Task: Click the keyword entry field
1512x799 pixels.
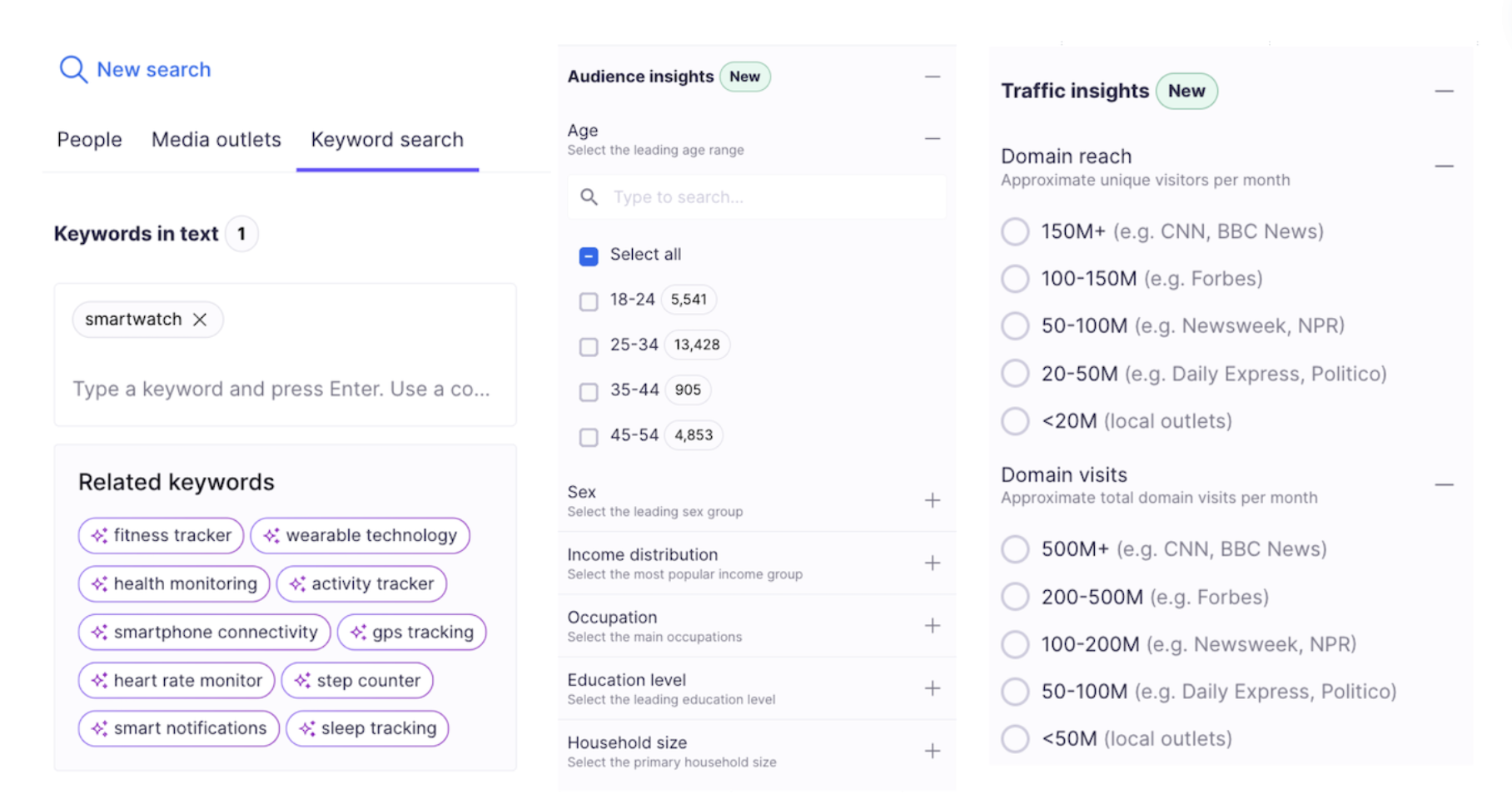Action: coord(283,389)
